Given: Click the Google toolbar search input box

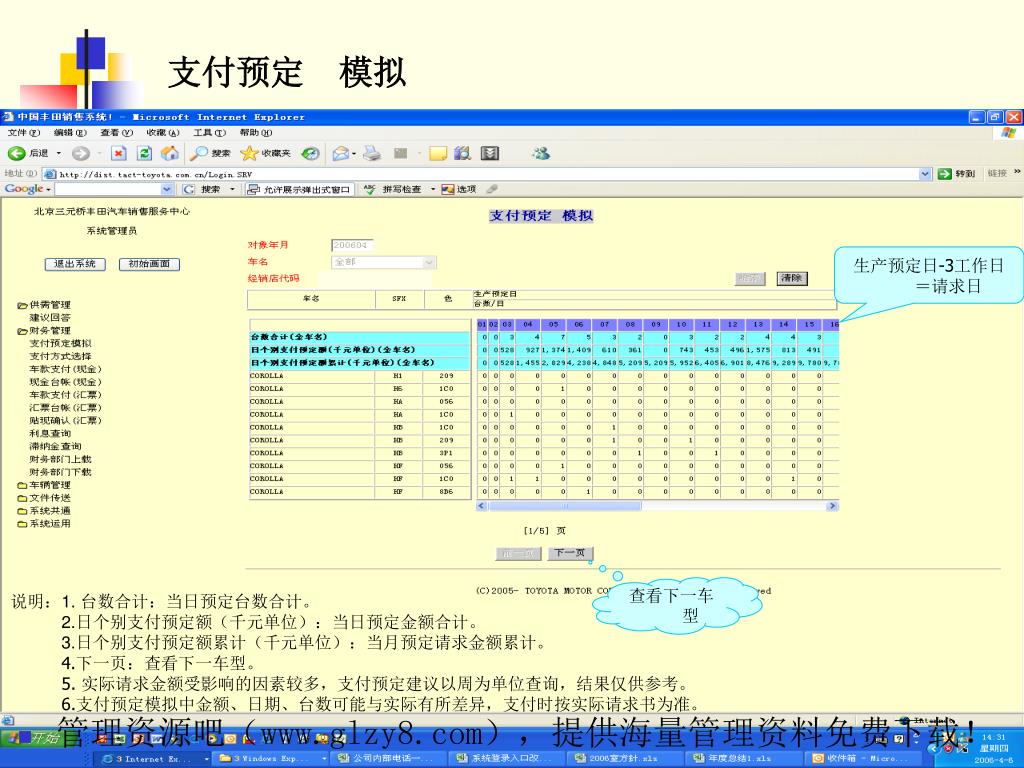Looking at the screenshot, I should tap(108, 189).
